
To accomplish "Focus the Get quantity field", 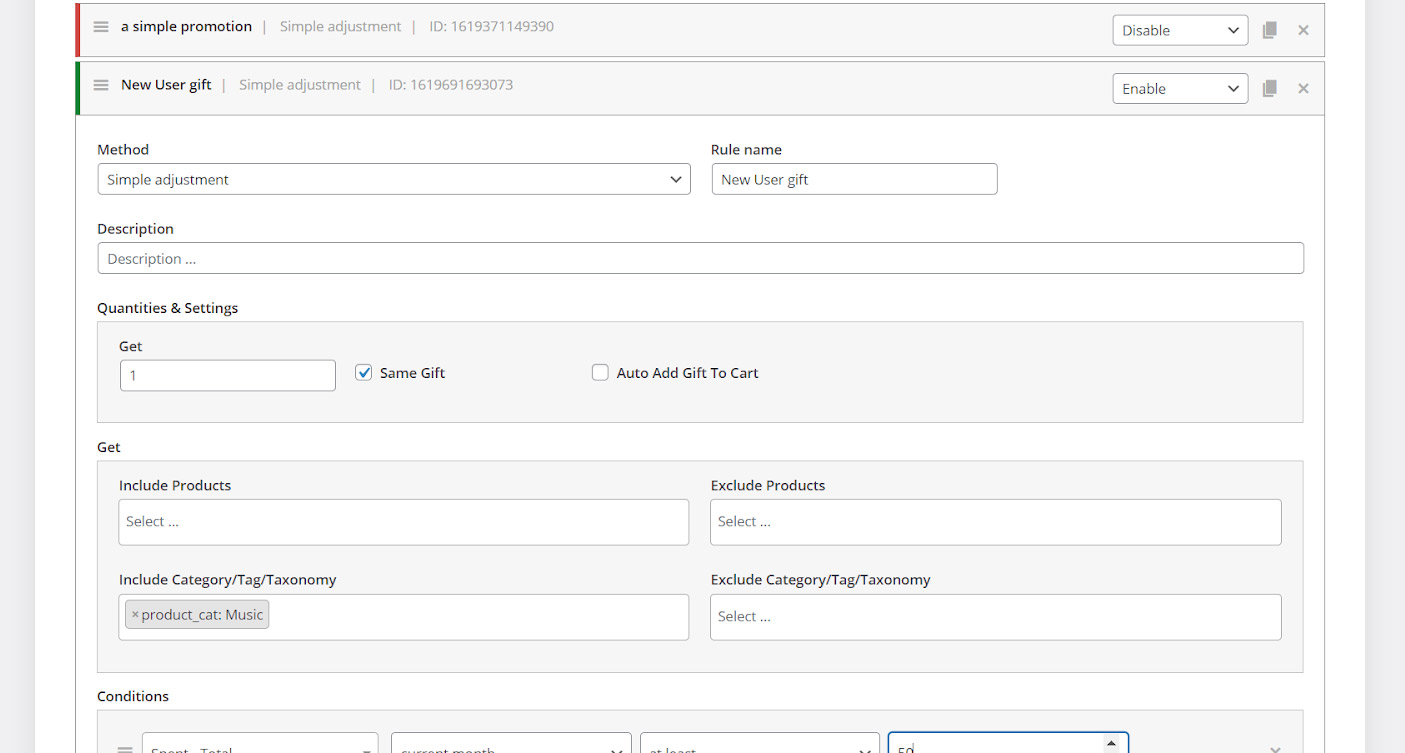I will (228, 376).
